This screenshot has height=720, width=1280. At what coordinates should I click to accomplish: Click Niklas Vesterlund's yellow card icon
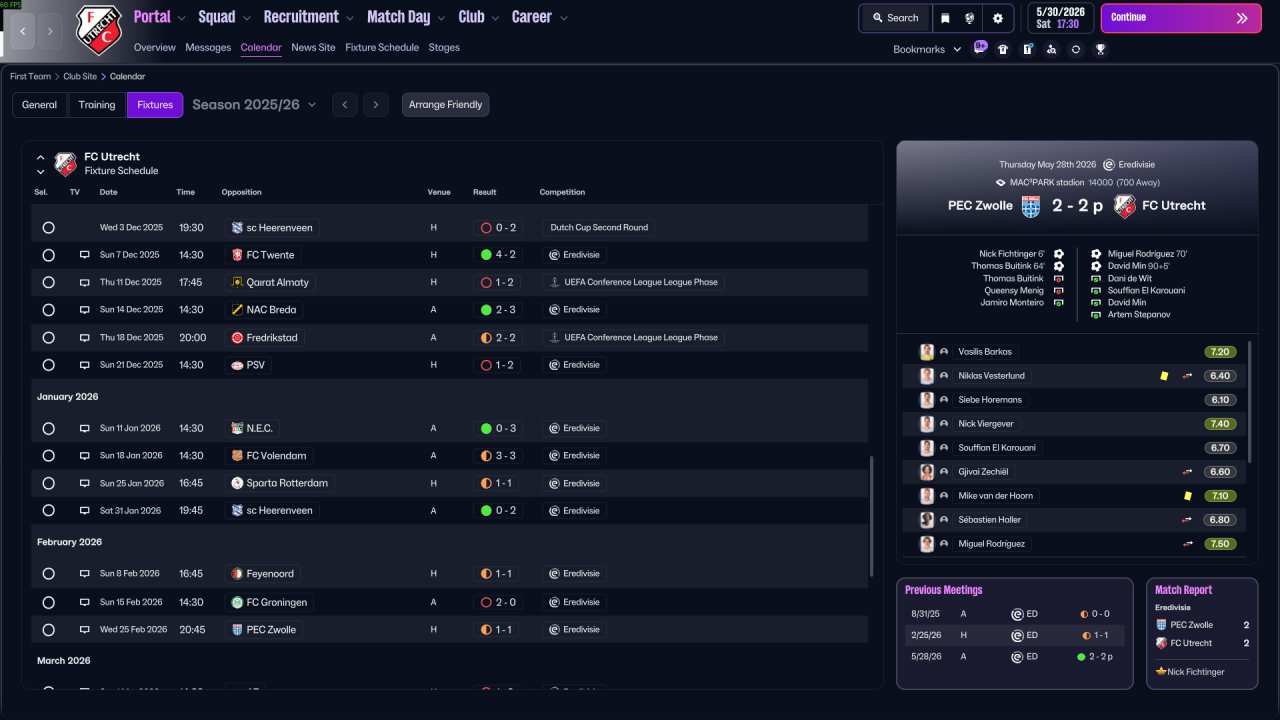click(x=1164, y=376)
